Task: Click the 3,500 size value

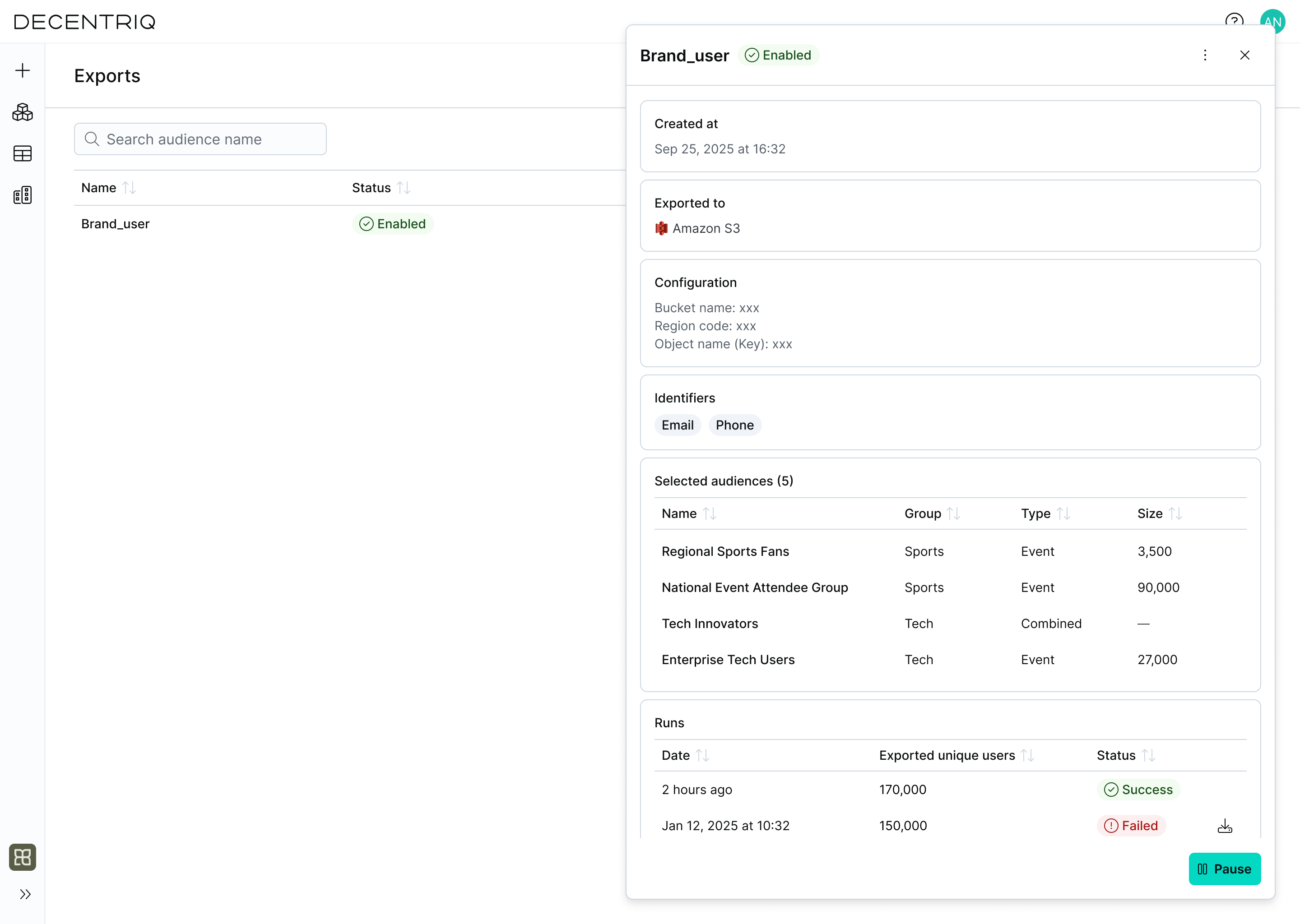Action: (1154, 551)
